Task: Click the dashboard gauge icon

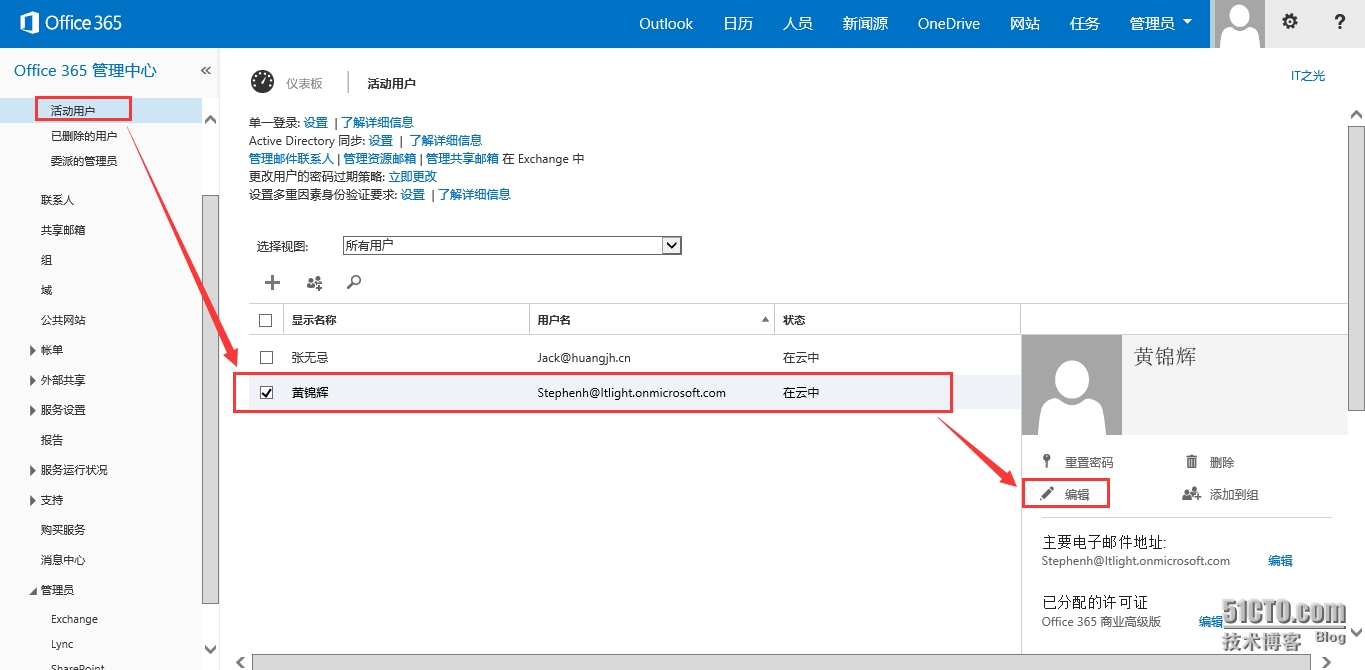Action: point(262,82)
